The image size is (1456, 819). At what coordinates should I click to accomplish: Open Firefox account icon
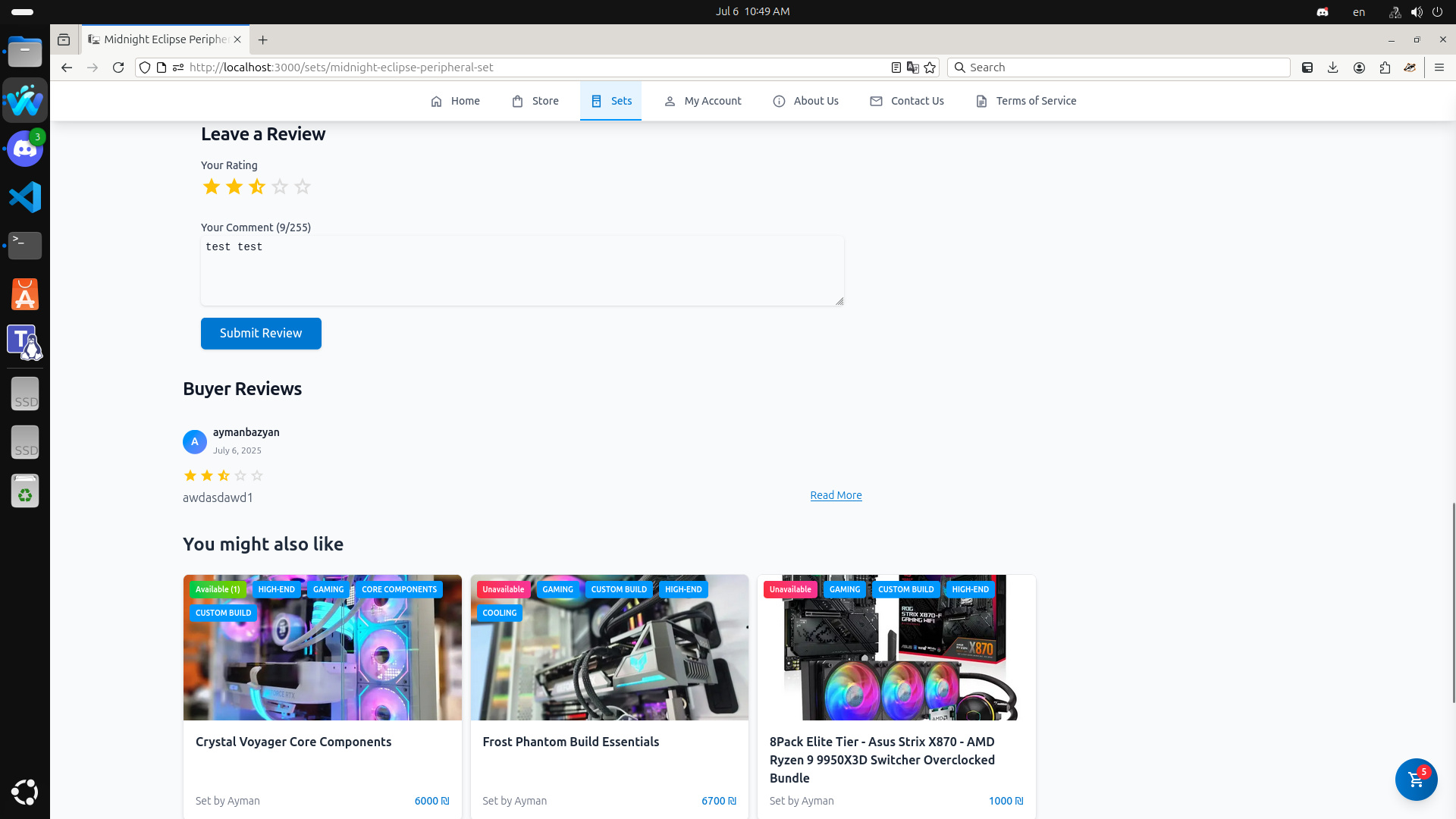coord(1359,67)
